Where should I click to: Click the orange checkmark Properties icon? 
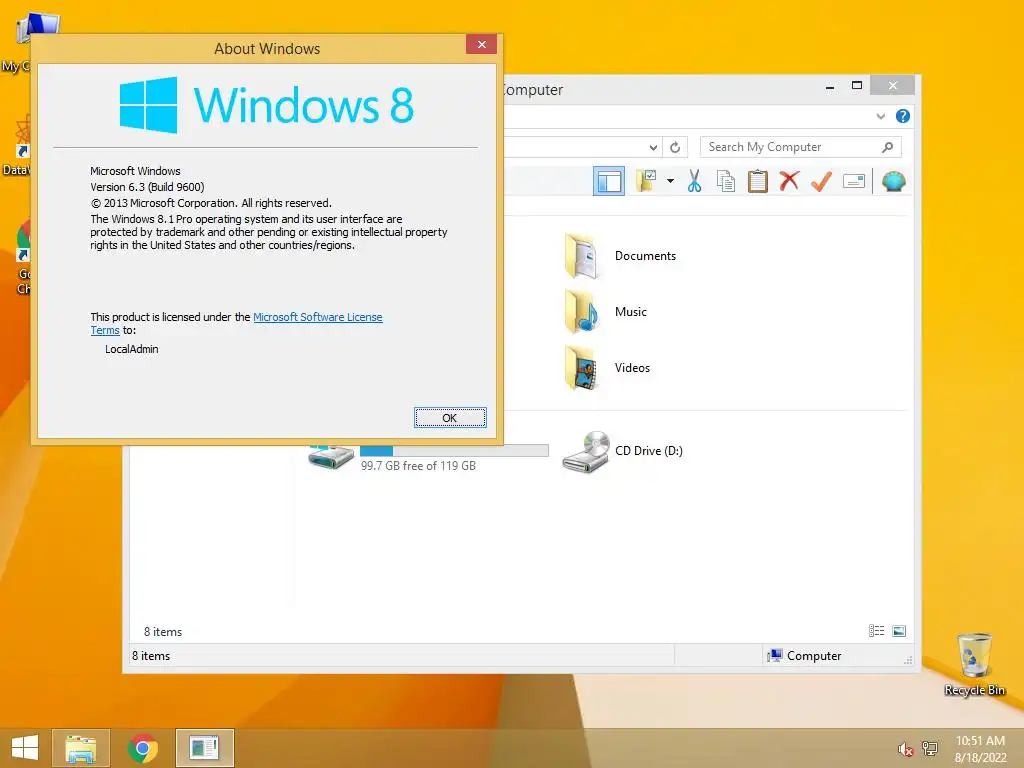click(821, 181)
